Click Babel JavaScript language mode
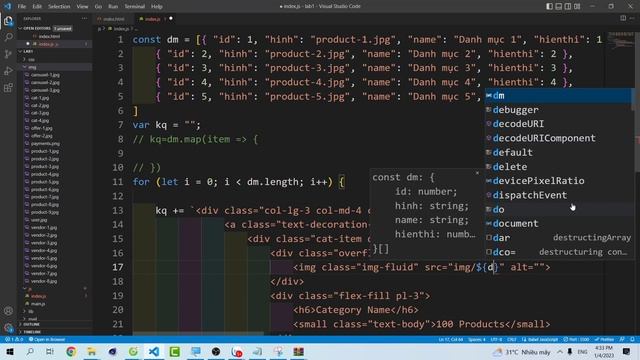Image resolution: width=640 pixels, height=360 pixels. point(540,339)
